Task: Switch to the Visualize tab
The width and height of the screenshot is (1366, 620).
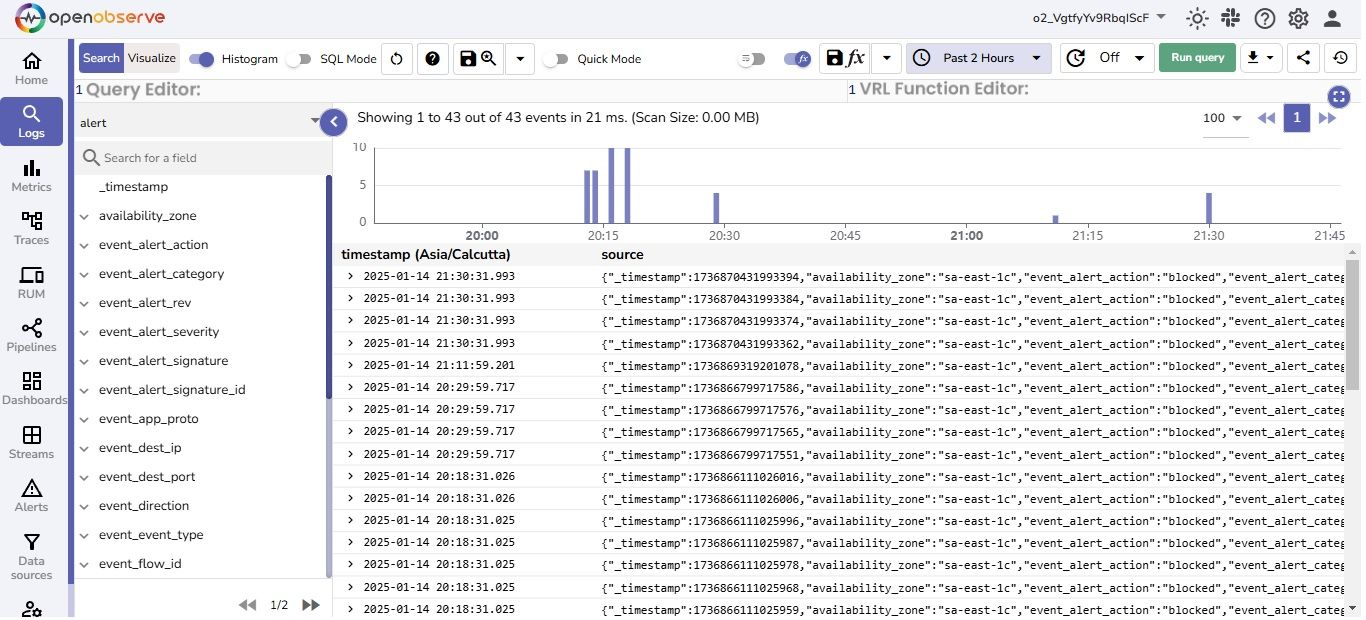Action: click(151, 58)
